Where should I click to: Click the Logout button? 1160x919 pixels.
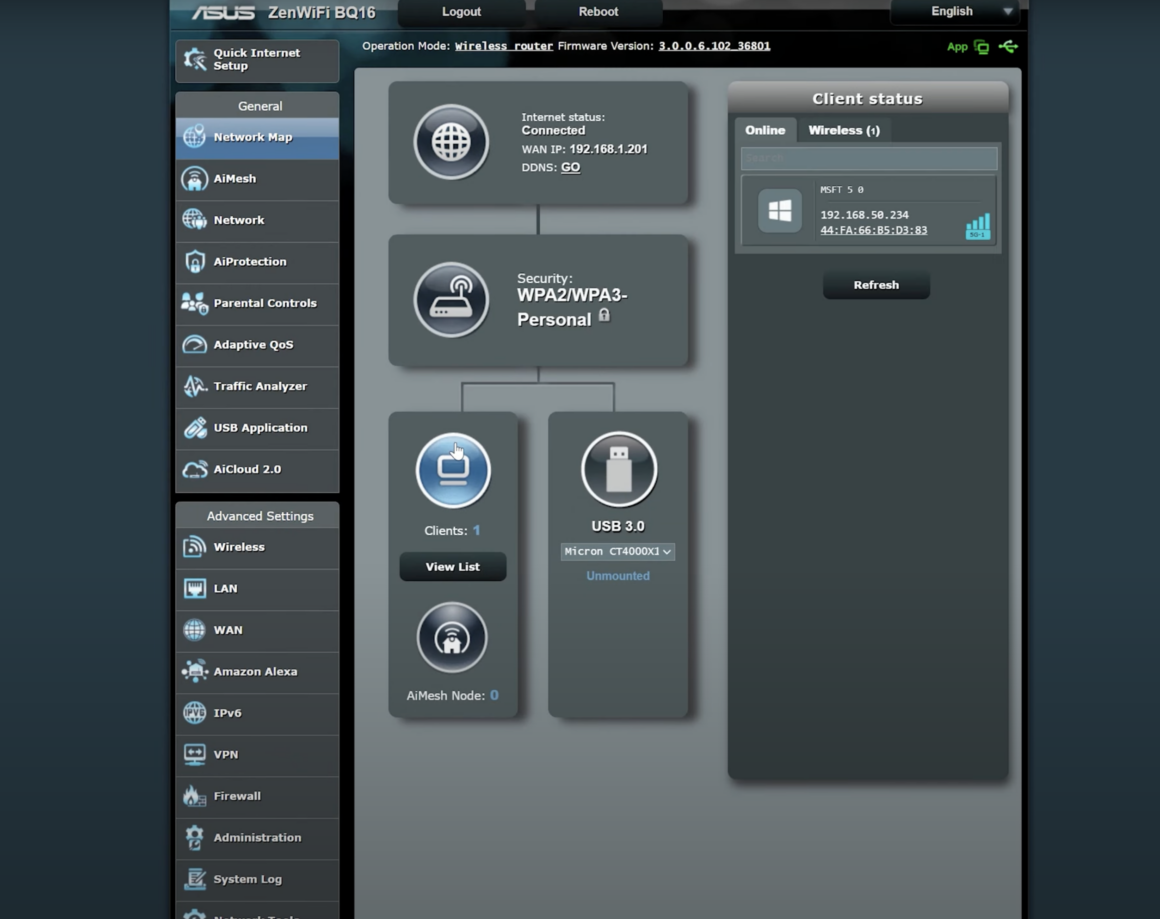tap(462, 12)
